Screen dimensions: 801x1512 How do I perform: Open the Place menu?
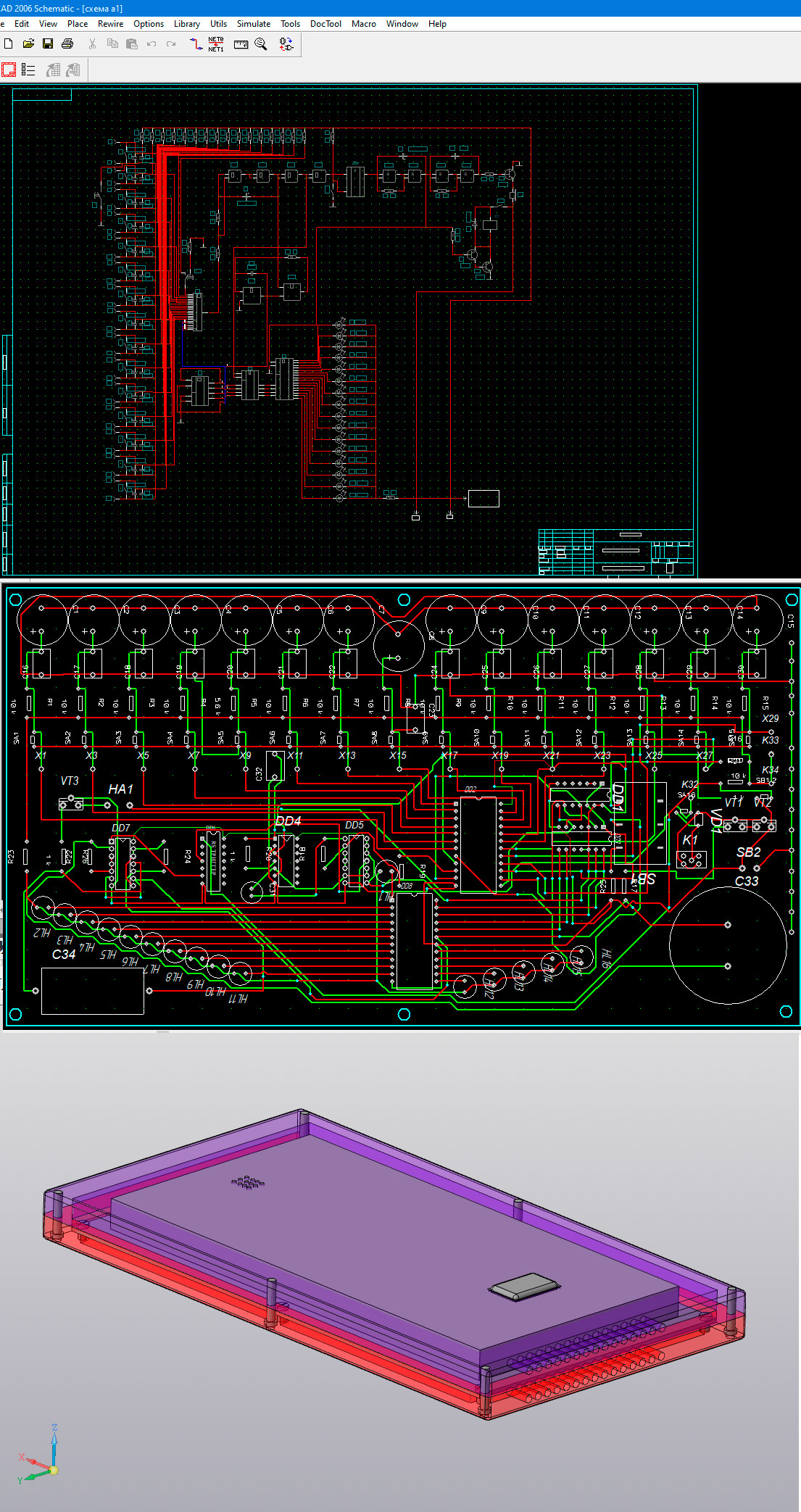(78, 24)
